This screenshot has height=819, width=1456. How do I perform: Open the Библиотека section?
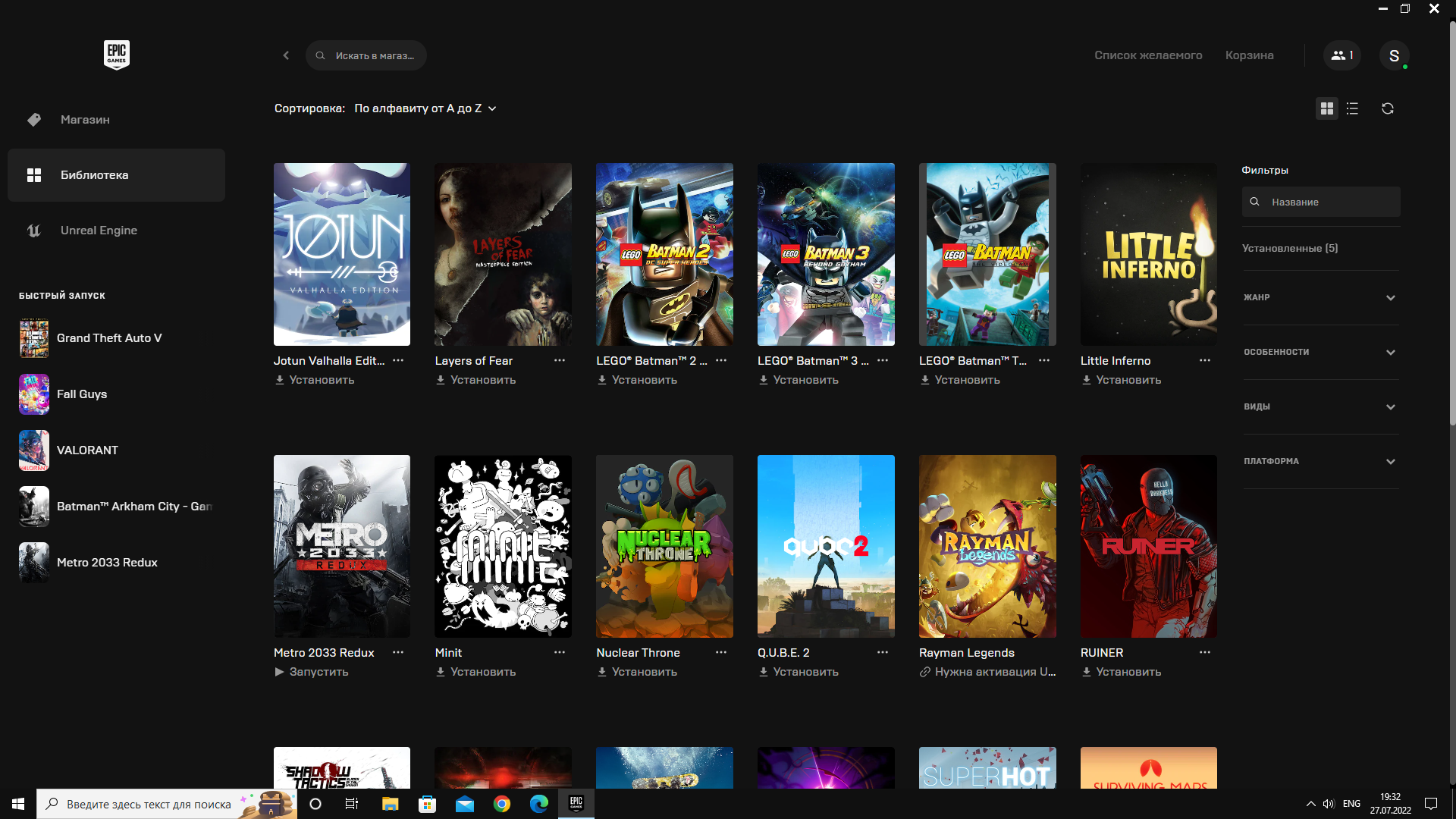coord(116,175)
